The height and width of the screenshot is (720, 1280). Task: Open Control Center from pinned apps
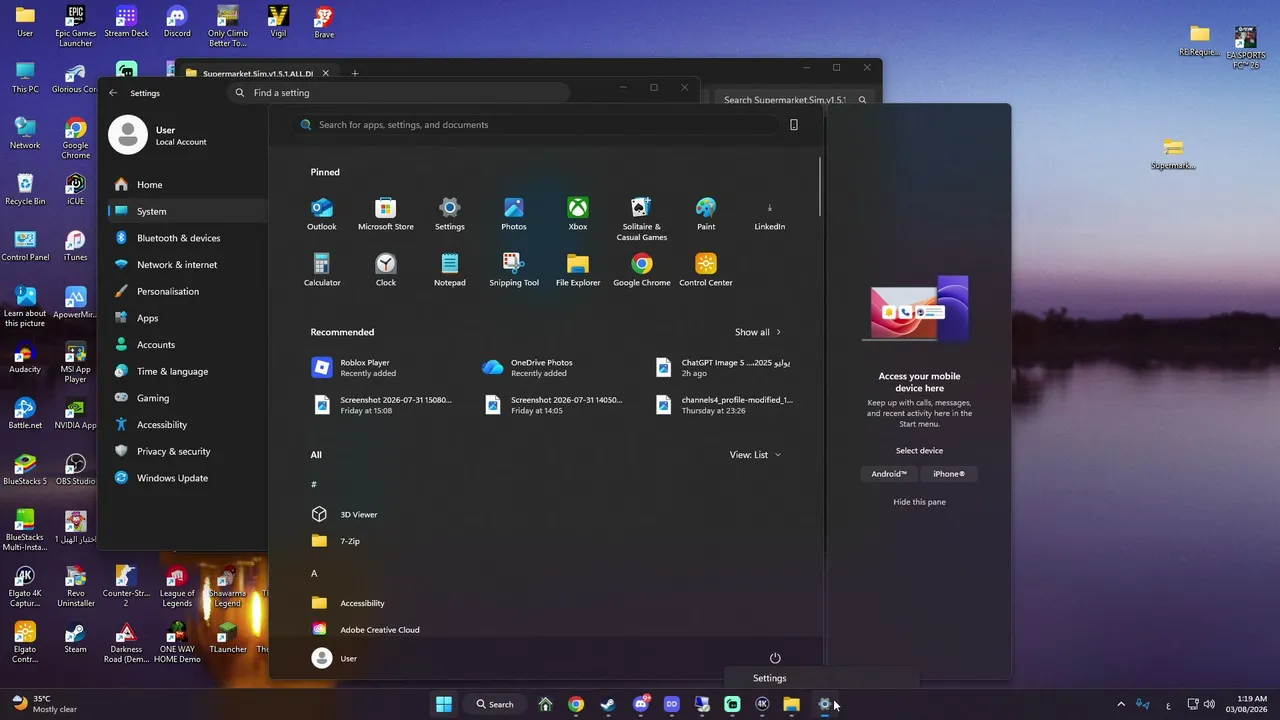706,270
